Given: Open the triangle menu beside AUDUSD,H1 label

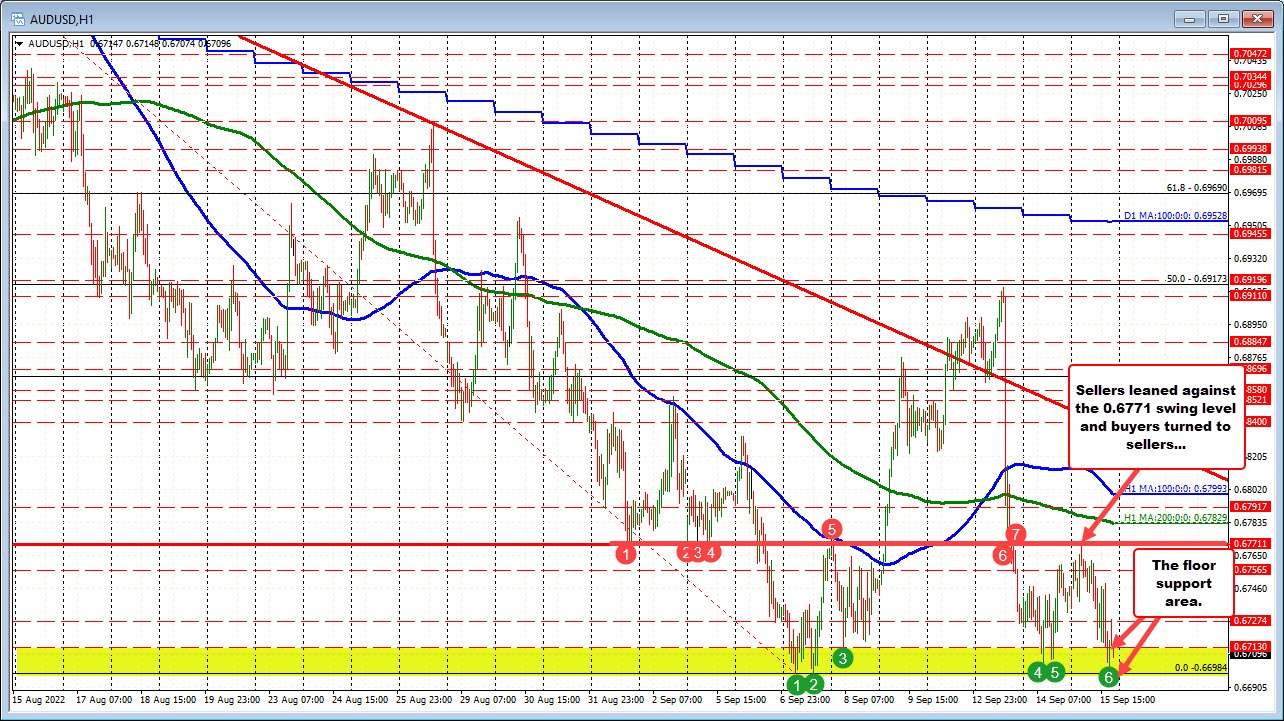Looking at the screenshot, I should (x=19, y=44).
